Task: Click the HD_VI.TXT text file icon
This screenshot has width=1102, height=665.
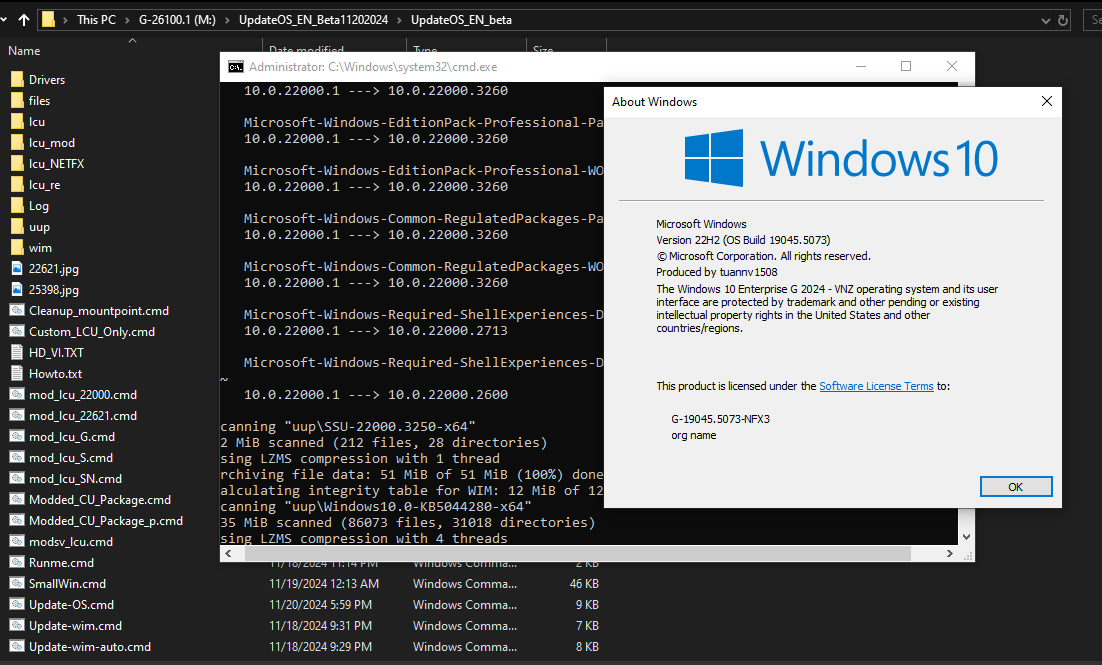Action: tap(18, 352)
